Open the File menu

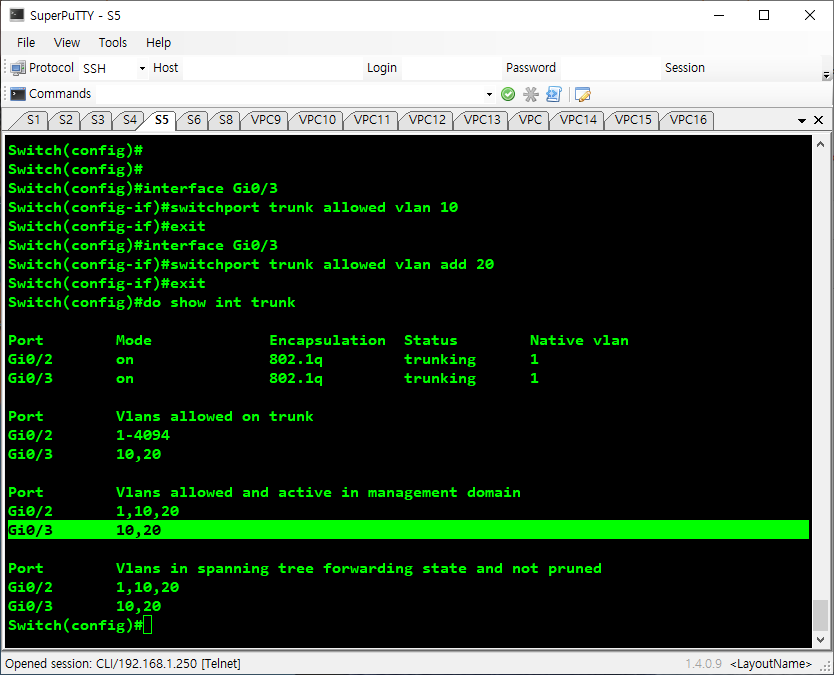point(26,43)
